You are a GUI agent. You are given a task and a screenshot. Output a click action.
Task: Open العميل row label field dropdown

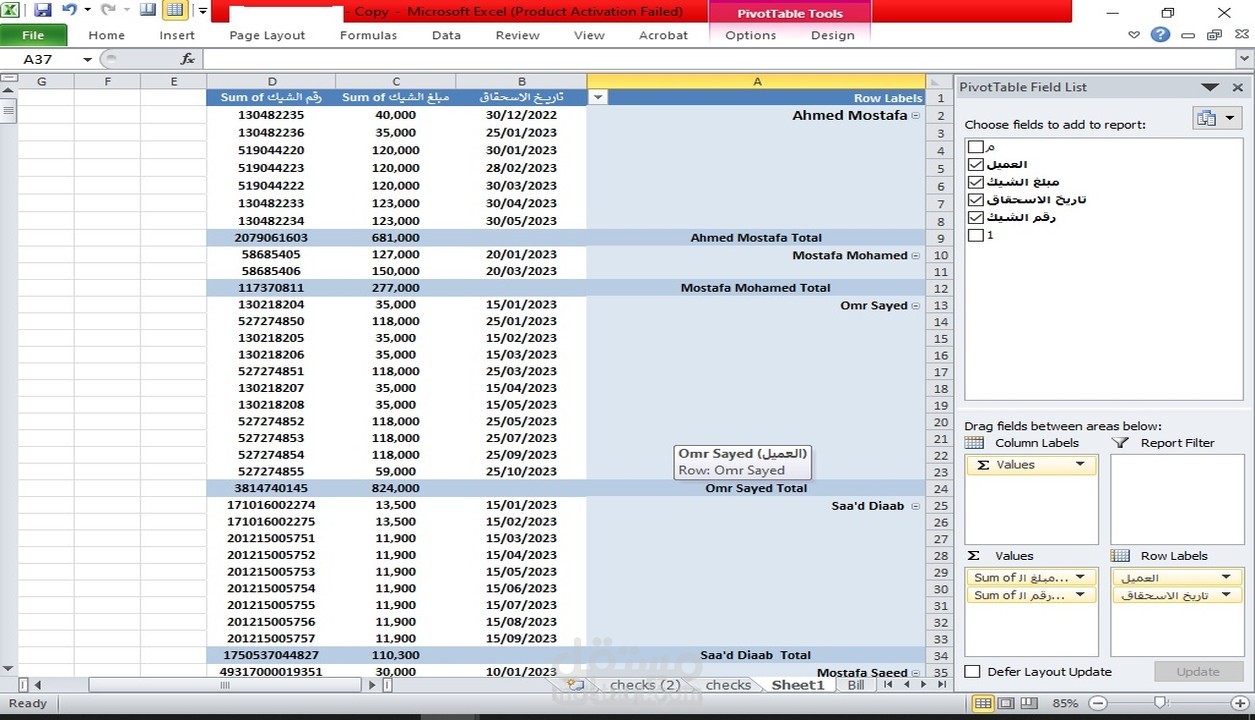point(1225,577)
